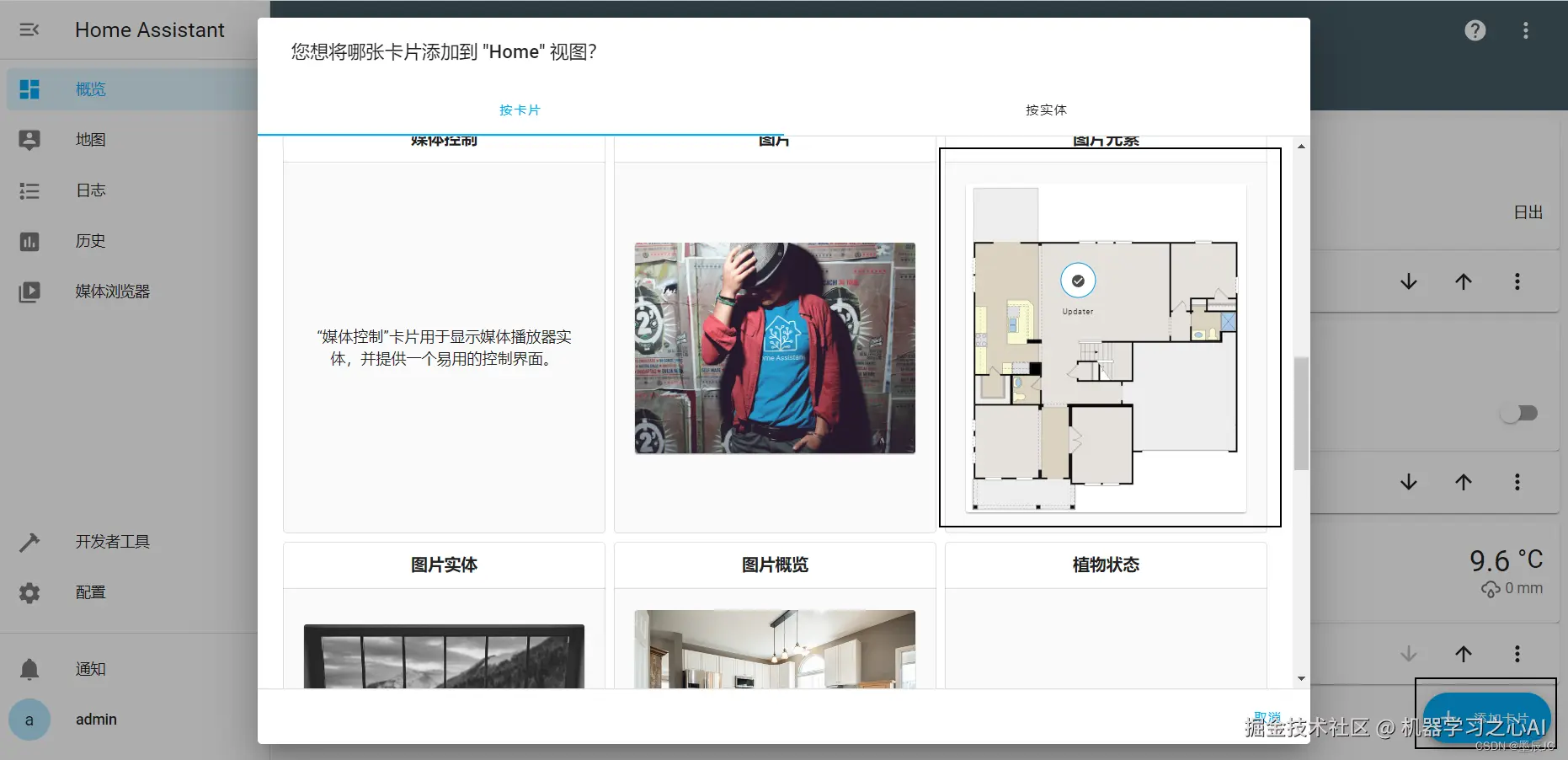
Task: Open the 通知 notification bell icon
Action: coord(29,669)
